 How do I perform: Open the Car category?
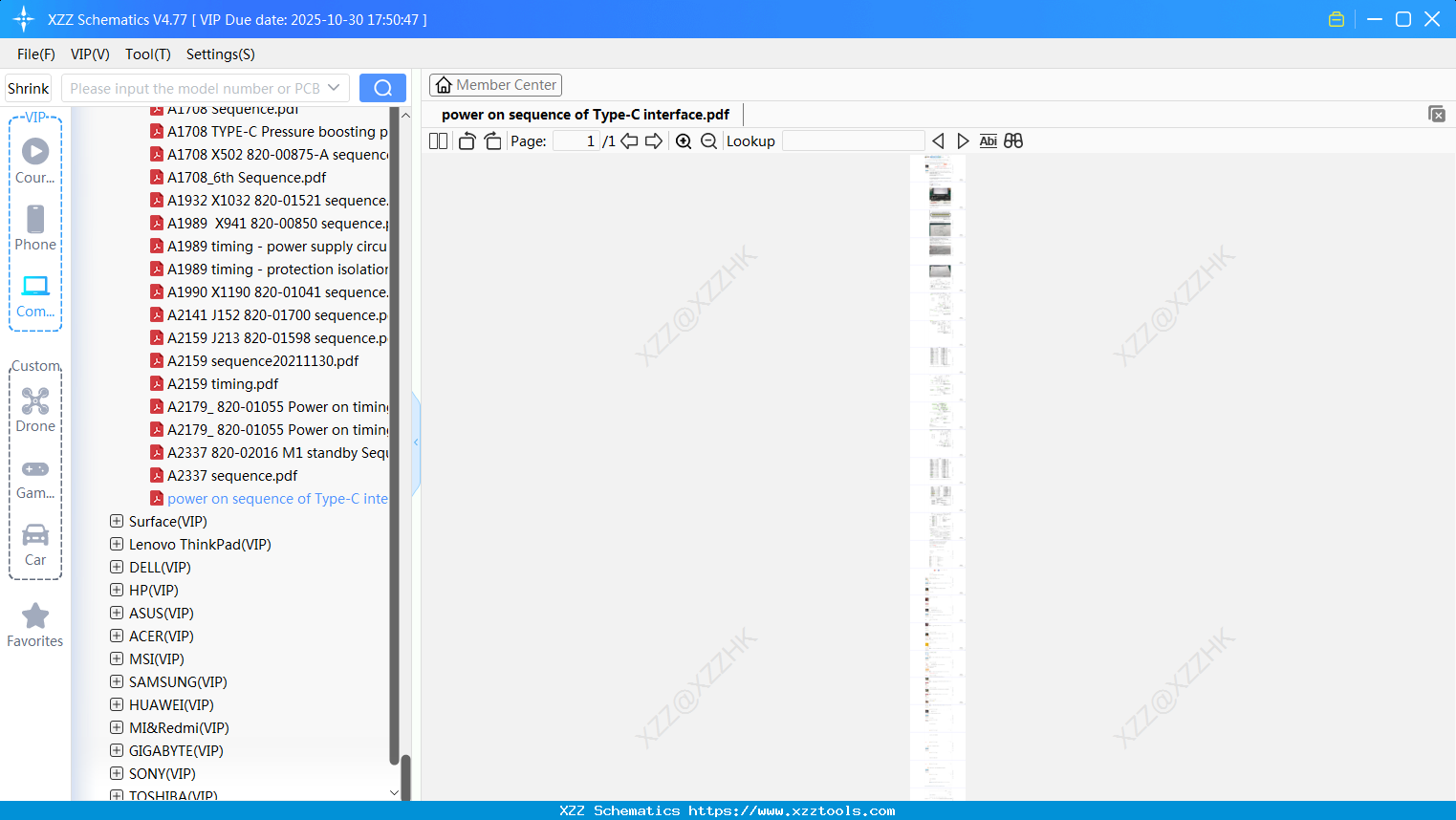tap(35, 545)
